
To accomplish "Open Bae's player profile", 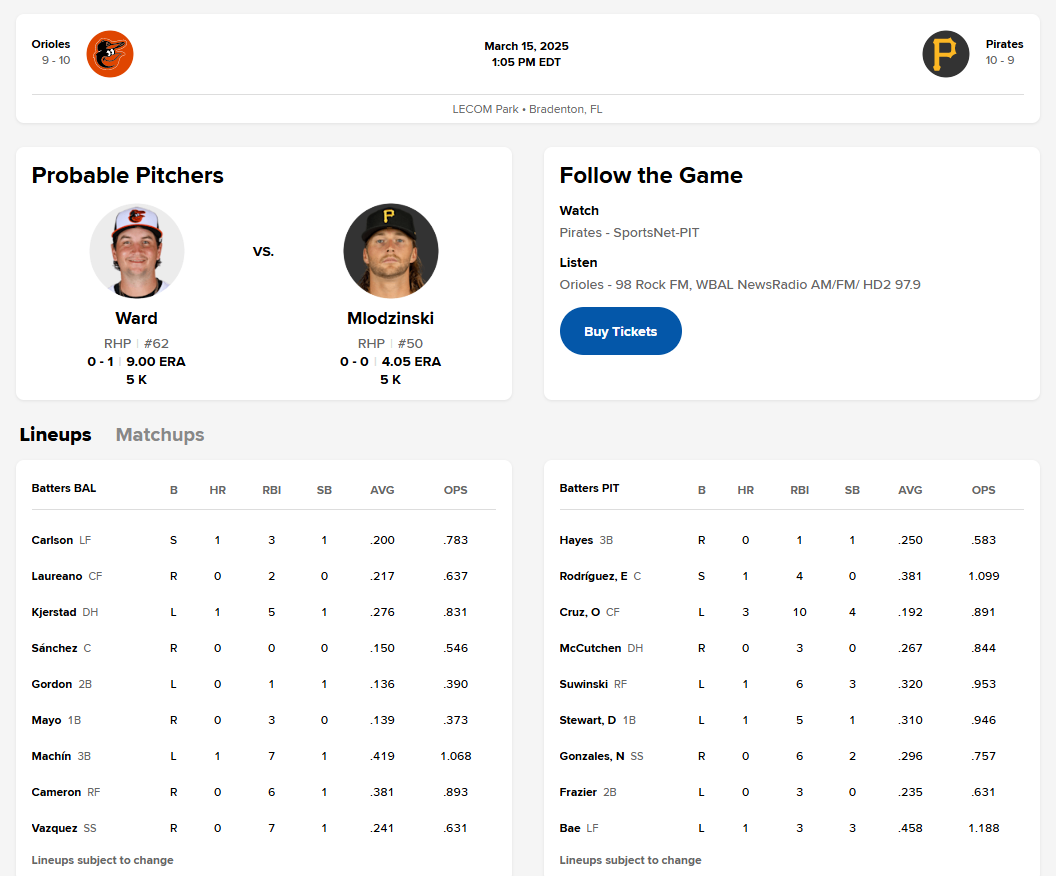I will (570, 828).
